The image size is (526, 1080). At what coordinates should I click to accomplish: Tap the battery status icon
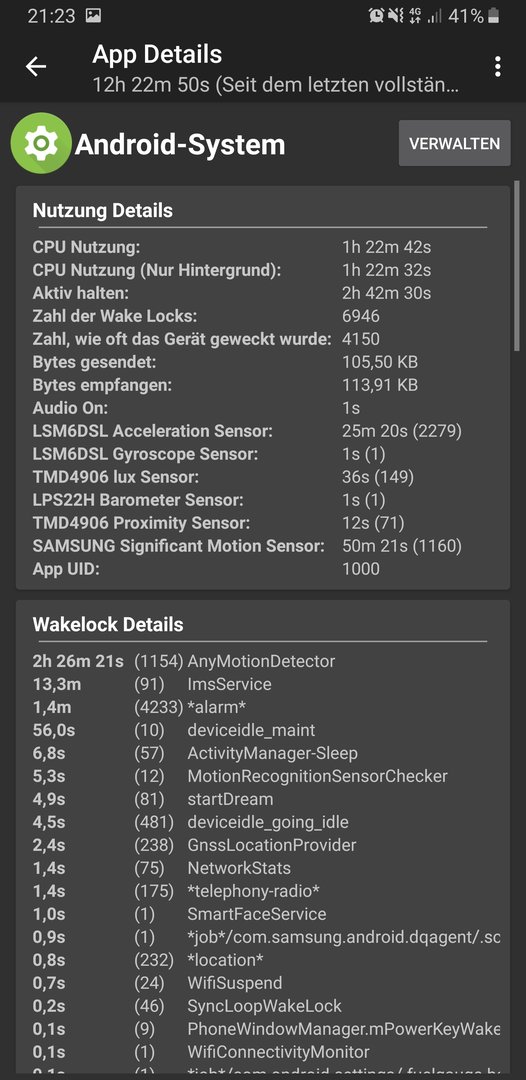click(494, 16)
